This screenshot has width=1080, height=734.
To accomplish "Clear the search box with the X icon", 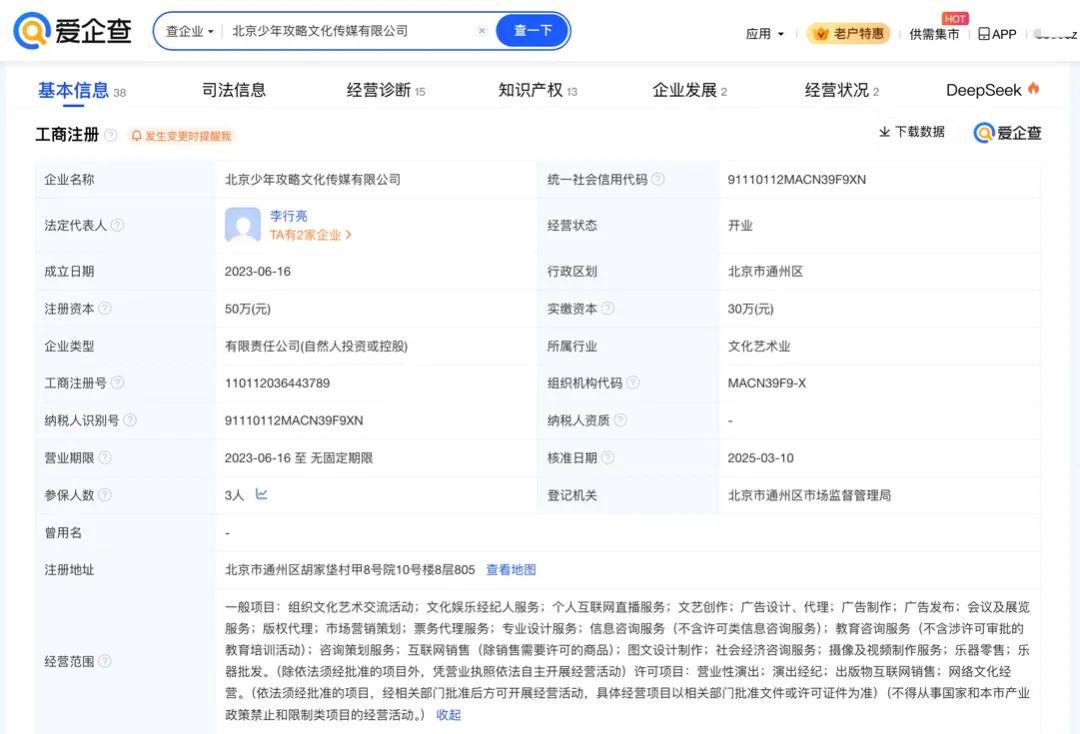I will coord(482,31).
